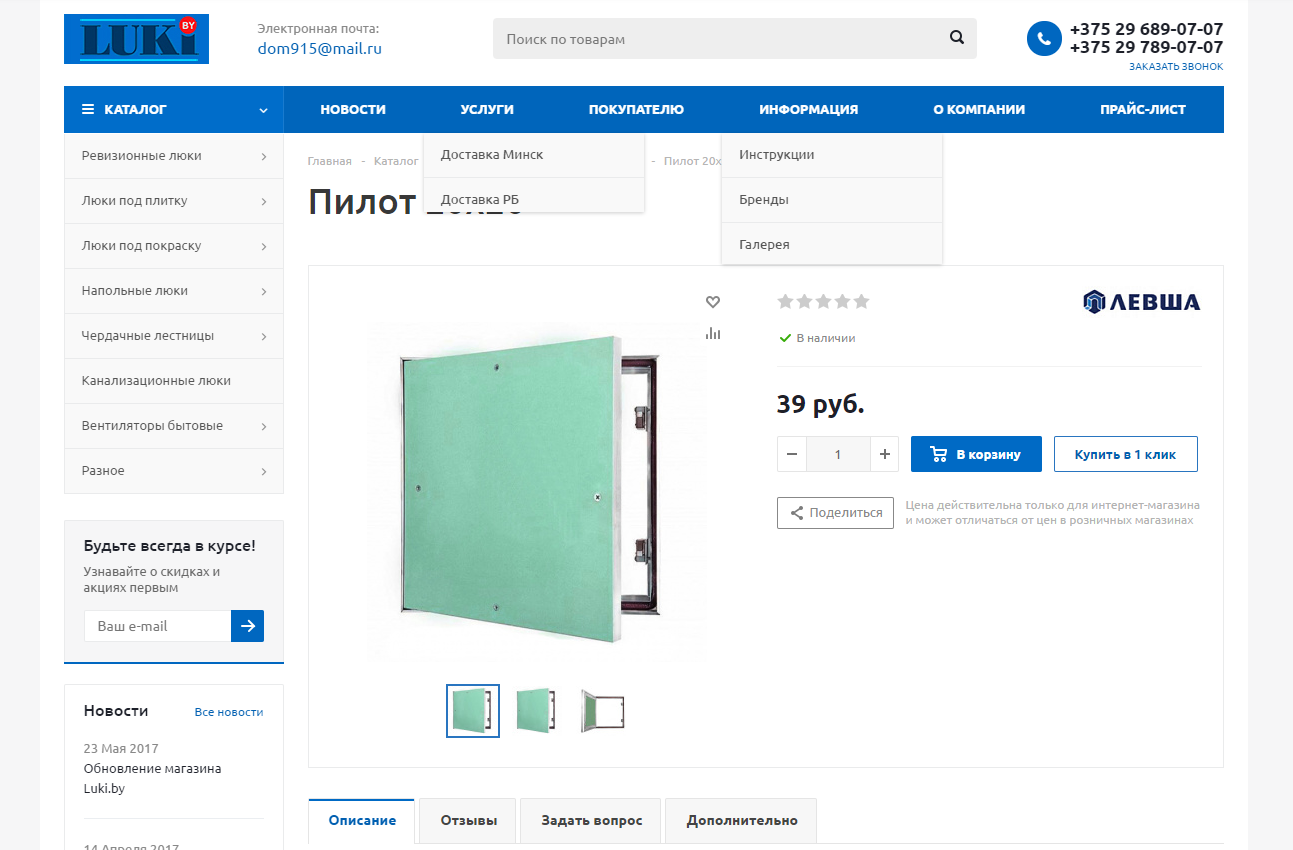Click the compare bar chart icon
This screenshot has height=850, width=1293.
click(713, 333)
